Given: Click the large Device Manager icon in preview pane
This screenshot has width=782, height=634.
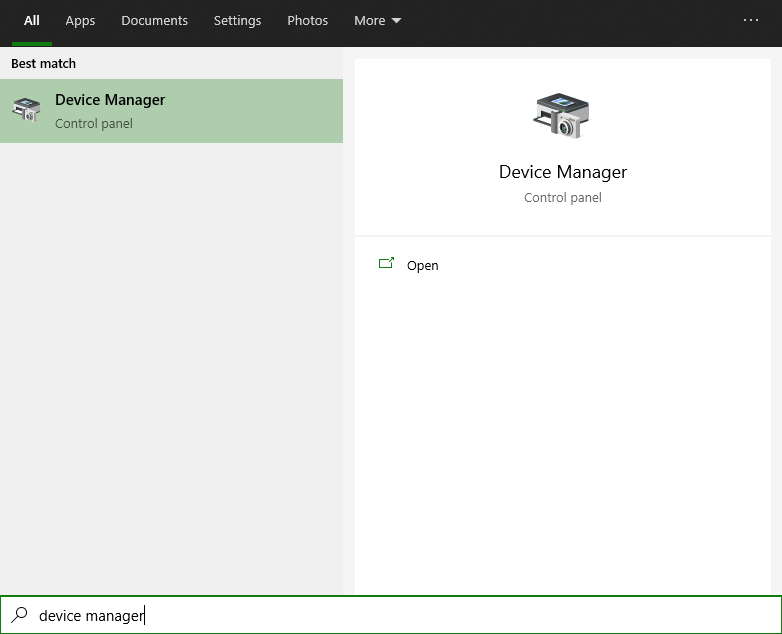Looking at the screenshot, I should pyautogui.click(x=562, y=115).
